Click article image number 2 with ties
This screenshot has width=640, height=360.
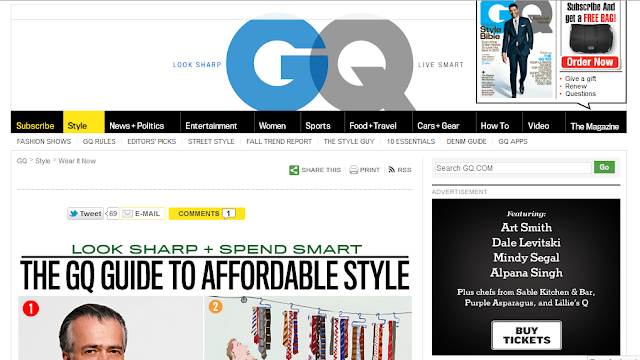point(308,328)
